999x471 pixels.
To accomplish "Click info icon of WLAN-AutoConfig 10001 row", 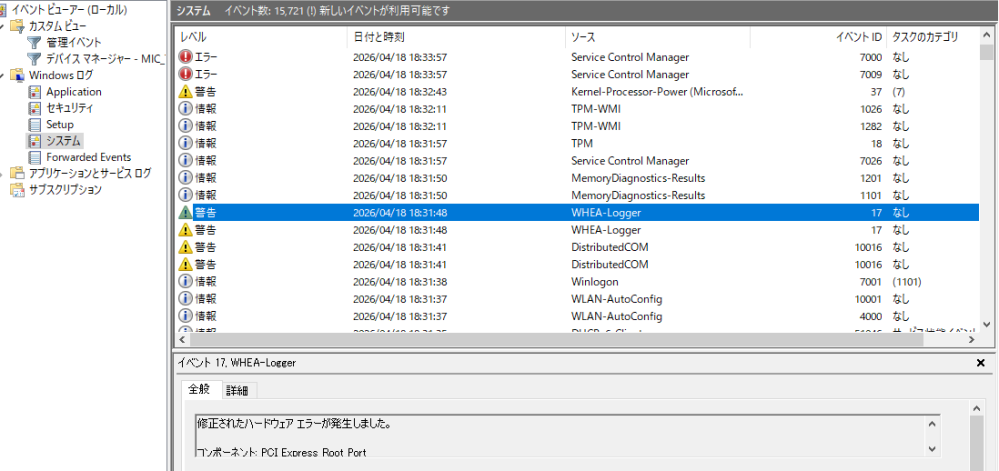I will pyautogui.click(x=185, y=298).
